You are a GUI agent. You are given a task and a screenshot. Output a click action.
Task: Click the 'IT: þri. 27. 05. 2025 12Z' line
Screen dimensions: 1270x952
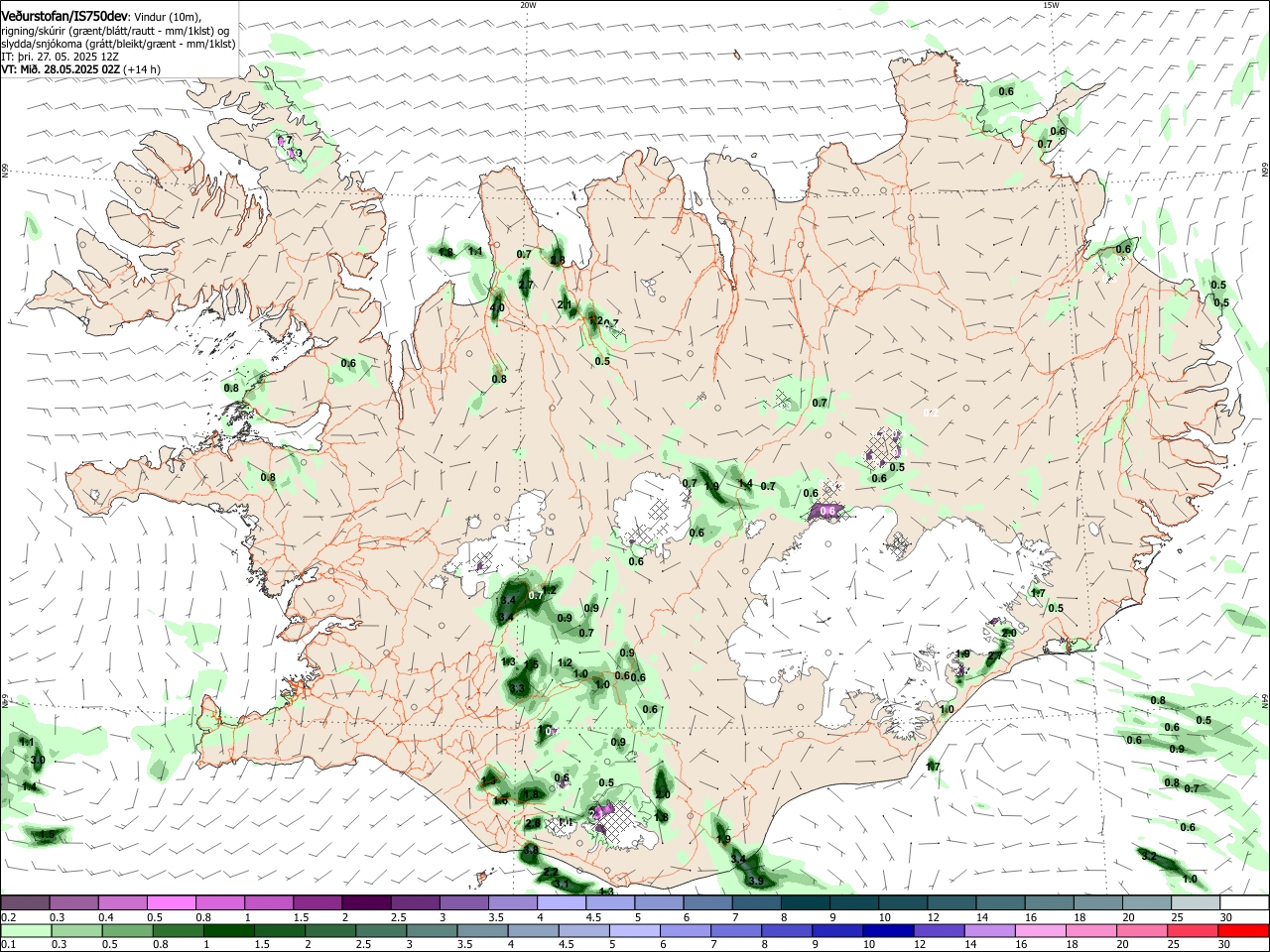pos(62,57)
